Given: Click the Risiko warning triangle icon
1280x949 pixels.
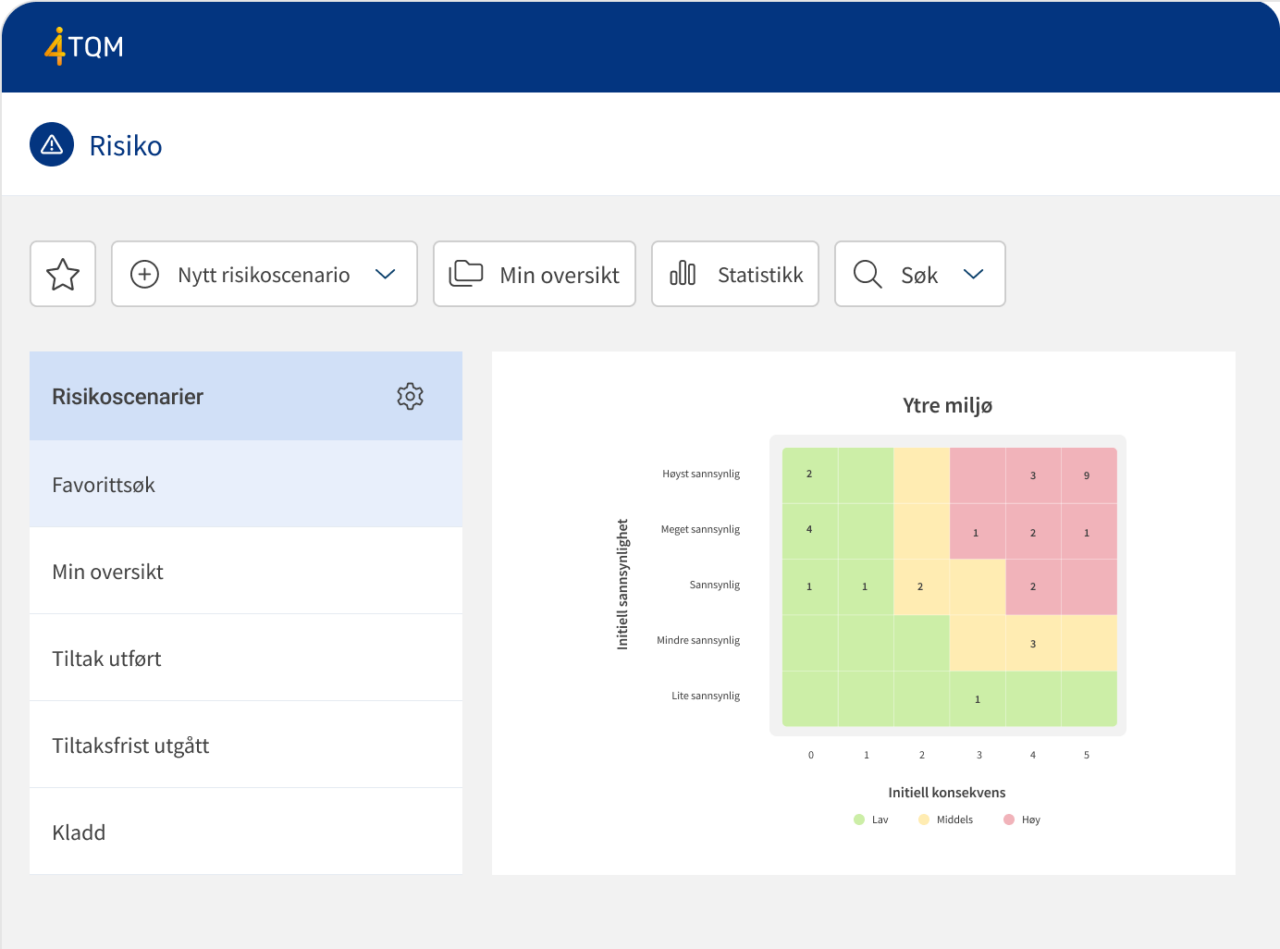Looking at the screenshot, I should tap(50, 144).
